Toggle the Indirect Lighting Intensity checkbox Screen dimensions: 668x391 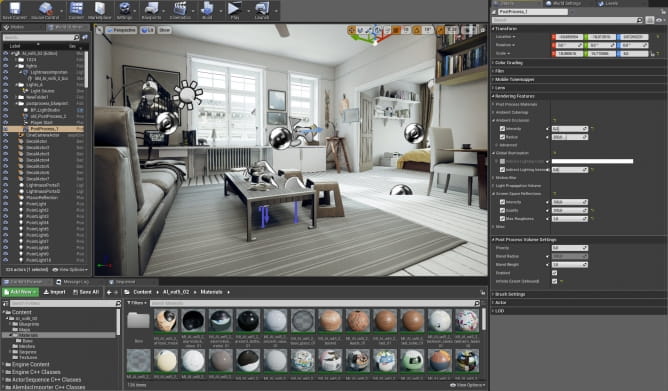502,170
